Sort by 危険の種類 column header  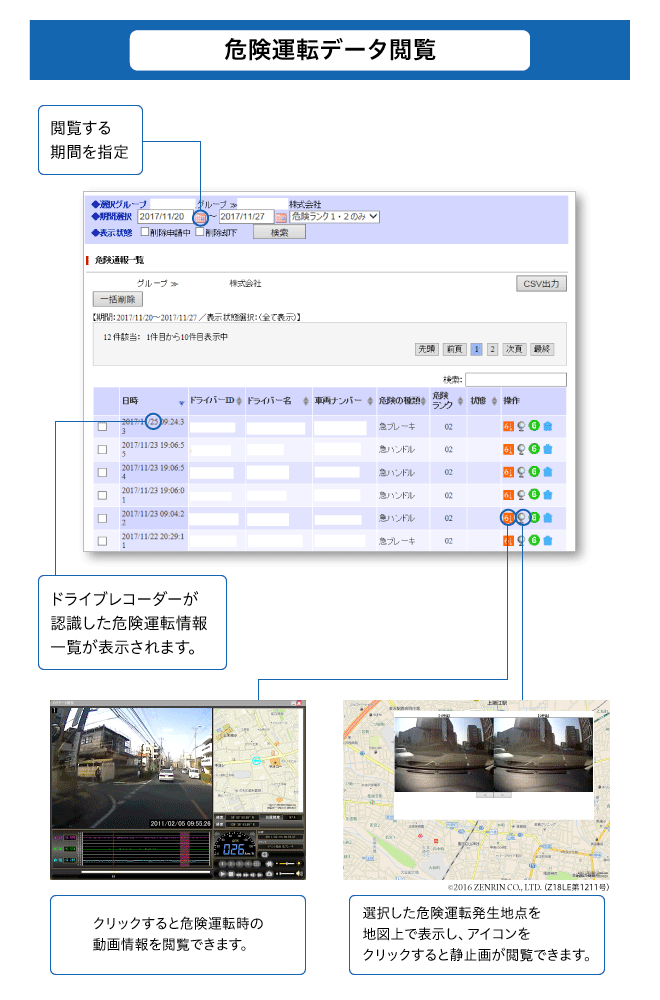coord(403,401)
